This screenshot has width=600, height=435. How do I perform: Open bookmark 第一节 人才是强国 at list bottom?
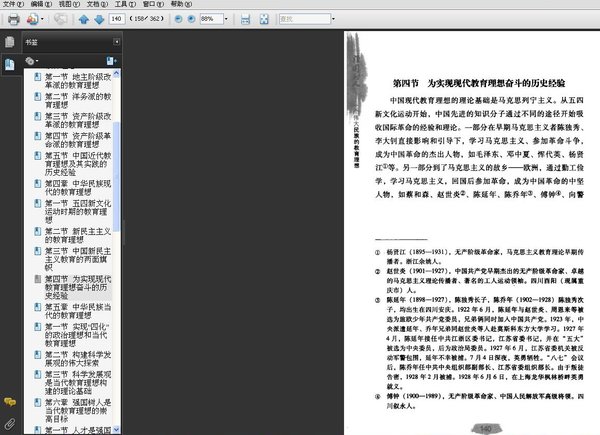click(x=78, y=430)
